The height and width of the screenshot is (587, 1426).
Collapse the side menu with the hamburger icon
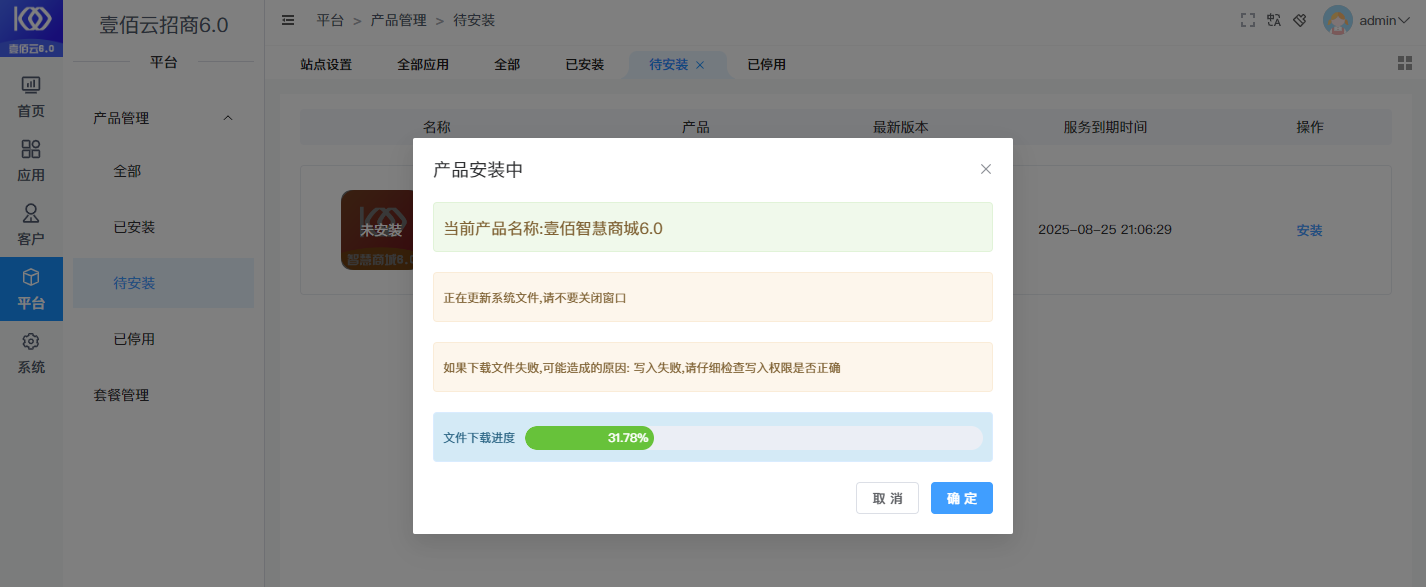[x=288, y=20]
